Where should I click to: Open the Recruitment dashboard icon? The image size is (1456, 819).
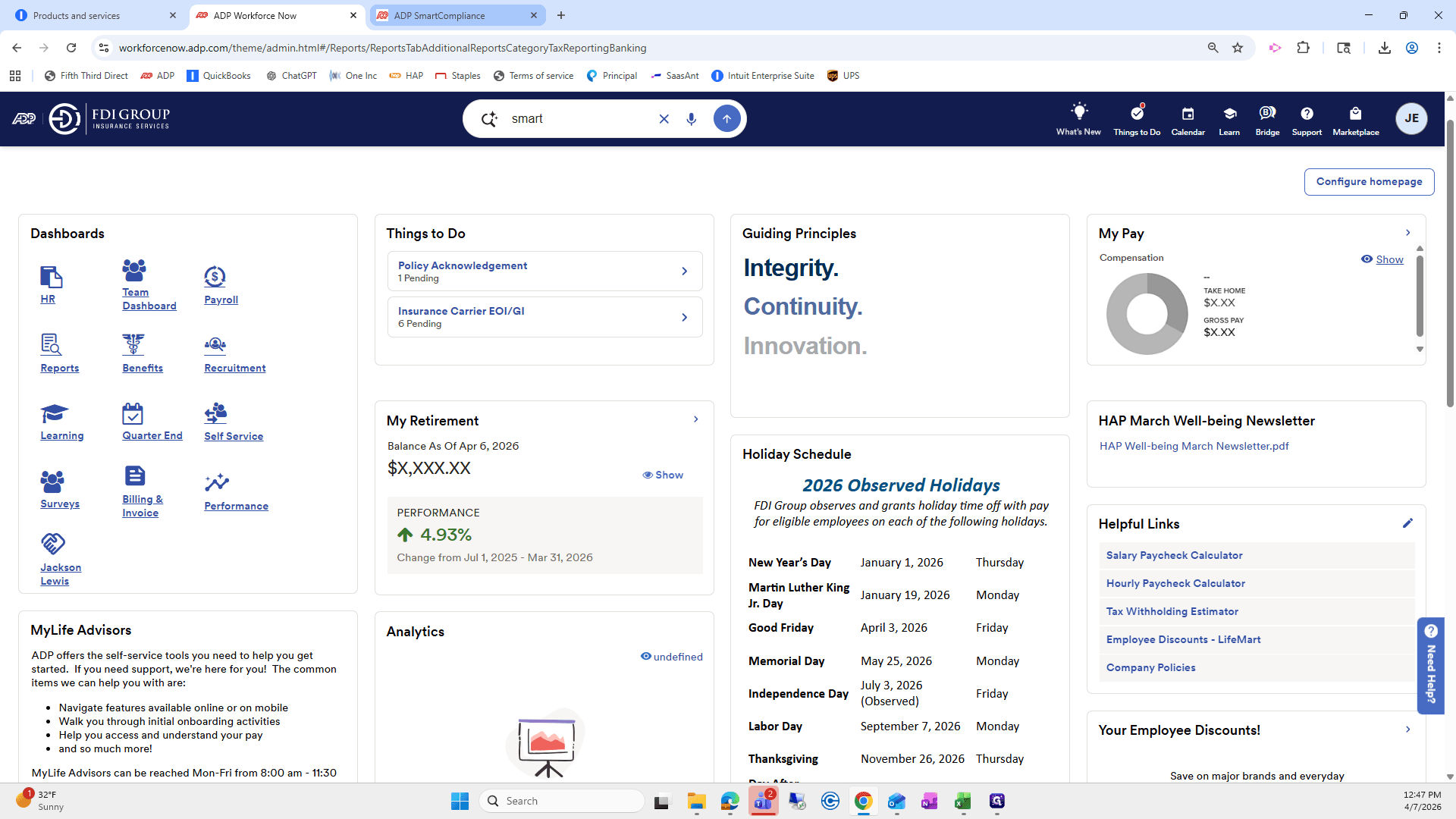click(215, 345)
